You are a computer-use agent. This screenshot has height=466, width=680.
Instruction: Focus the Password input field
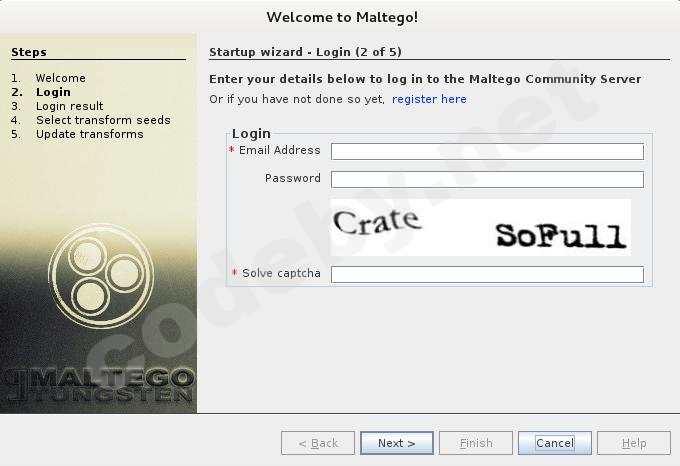(x=487, y=179)
